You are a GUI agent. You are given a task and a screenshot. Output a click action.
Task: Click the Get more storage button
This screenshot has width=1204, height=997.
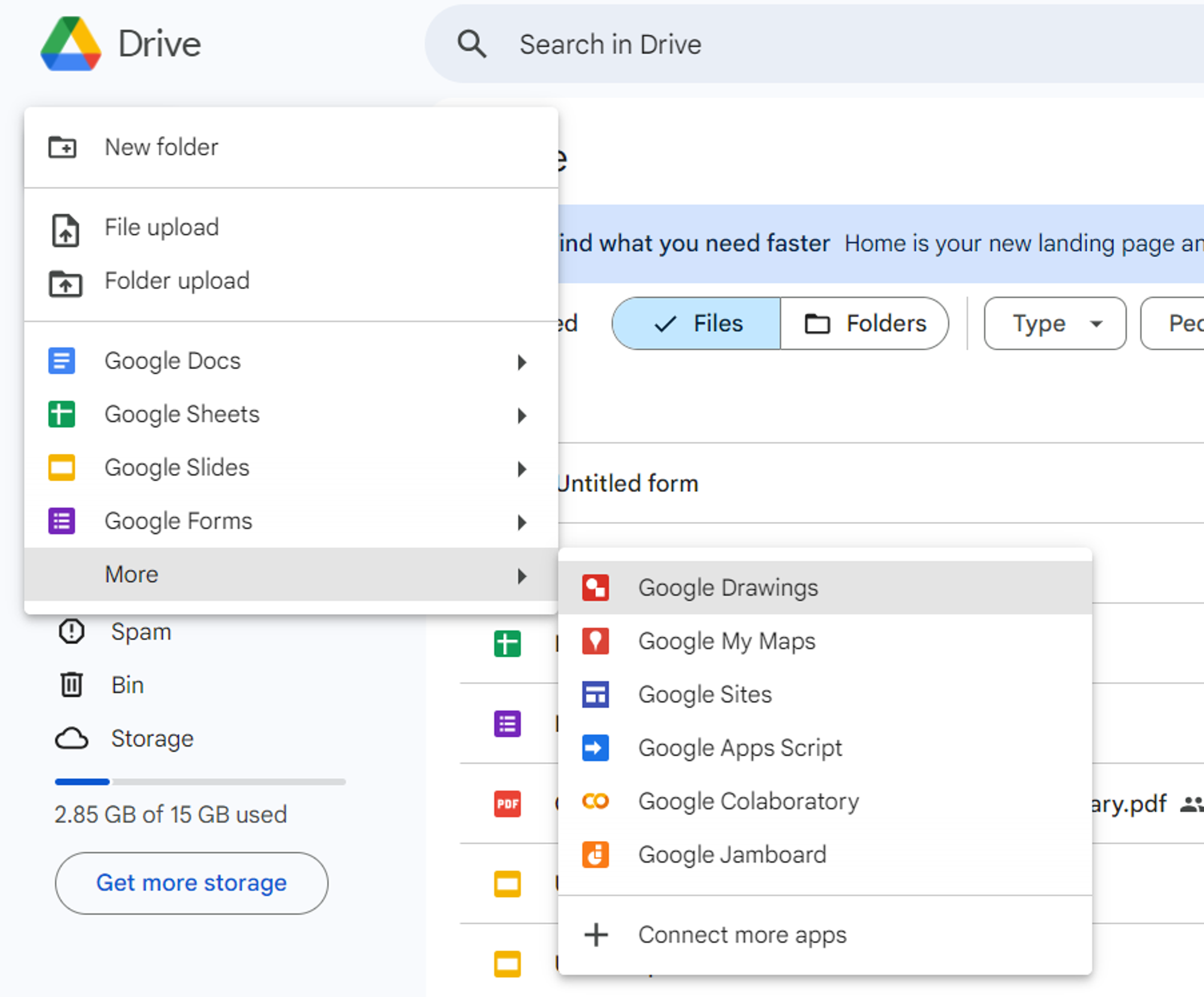pyautogui.click(x=191, y=881)
